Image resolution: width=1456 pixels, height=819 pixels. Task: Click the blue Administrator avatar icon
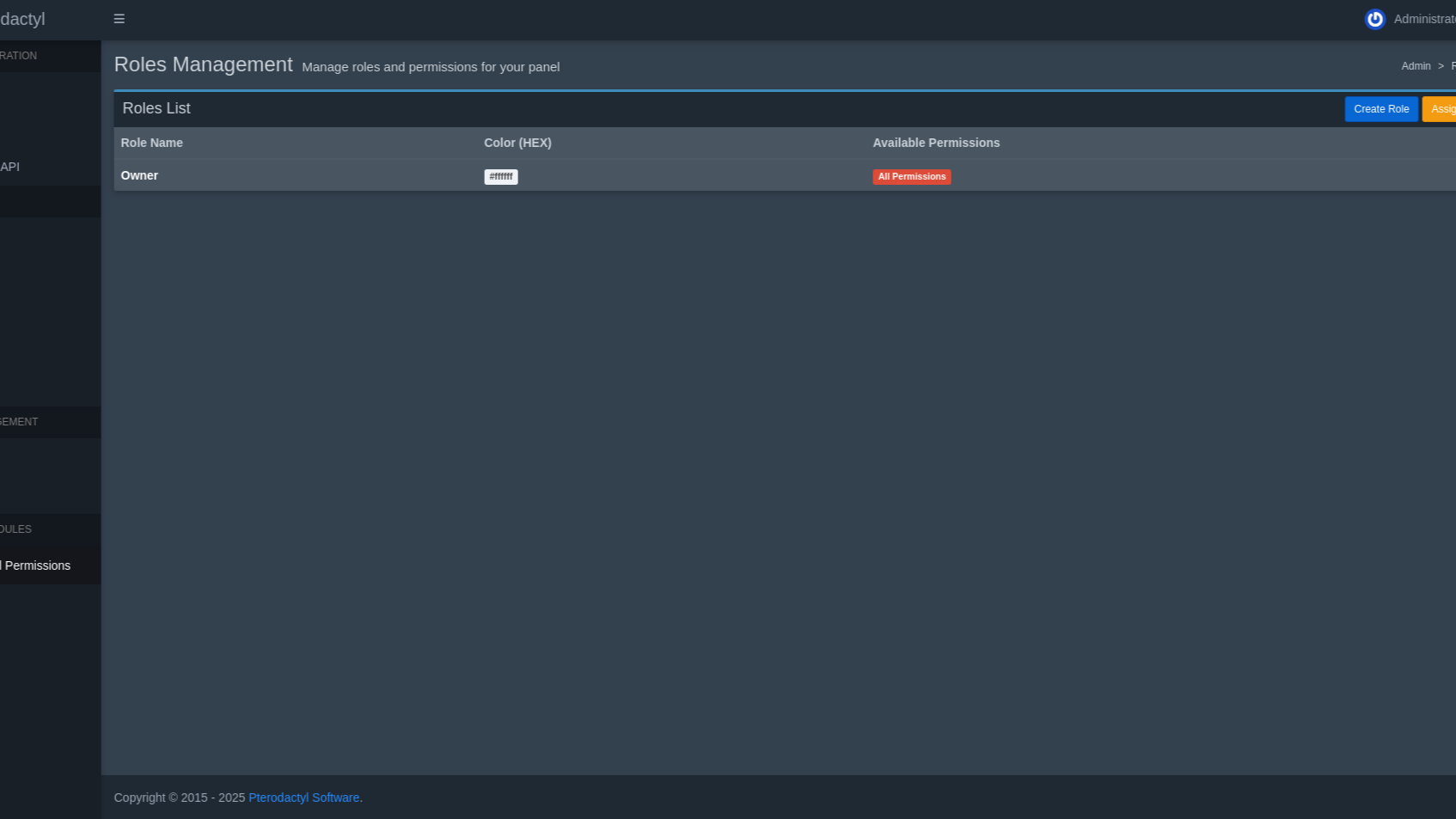1374,19
